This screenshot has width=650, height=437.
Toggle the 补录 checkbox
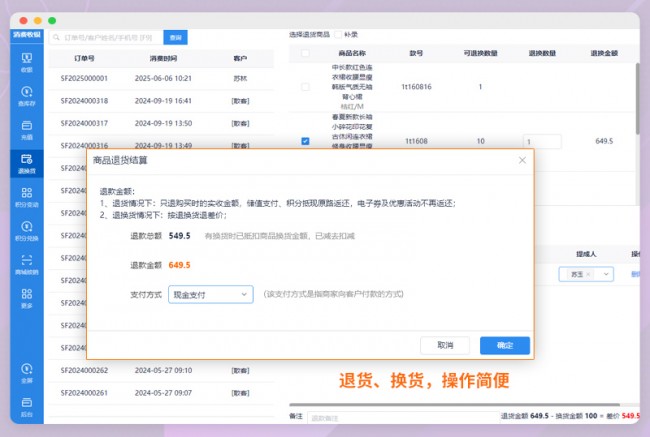click(x=337, y=34)
